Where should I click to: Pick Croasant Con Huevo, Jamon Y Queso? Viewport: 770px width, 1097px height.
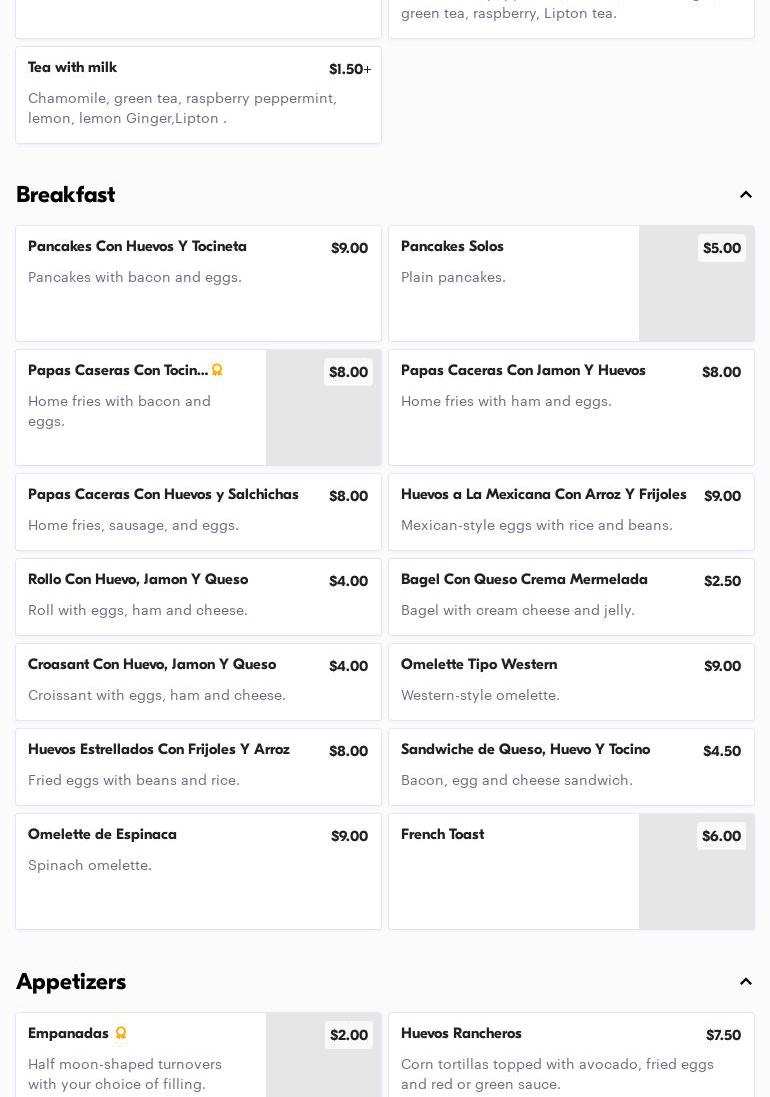(198, 682)
